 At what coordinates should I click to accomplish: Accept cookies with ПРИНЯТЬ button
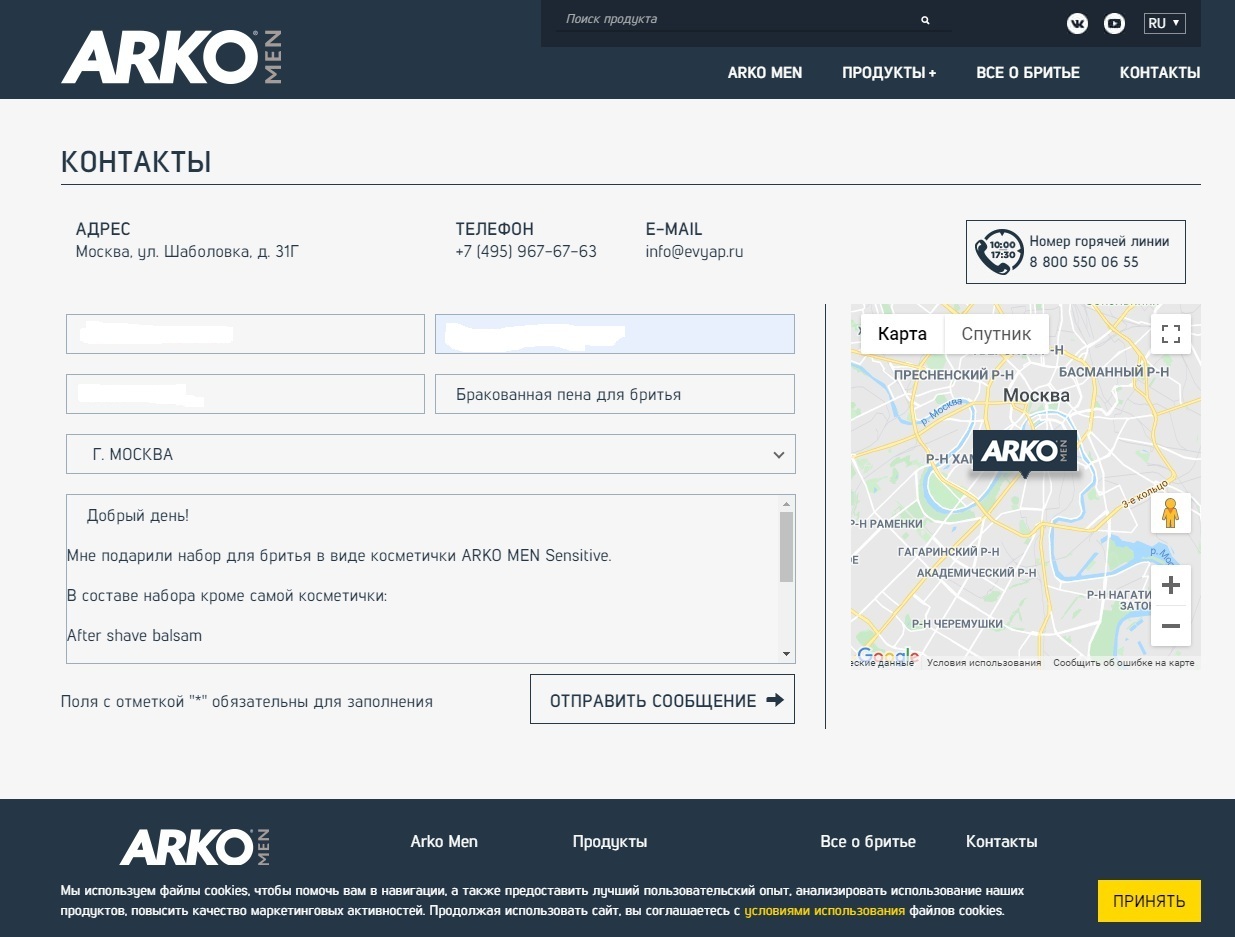point(1148,901)
